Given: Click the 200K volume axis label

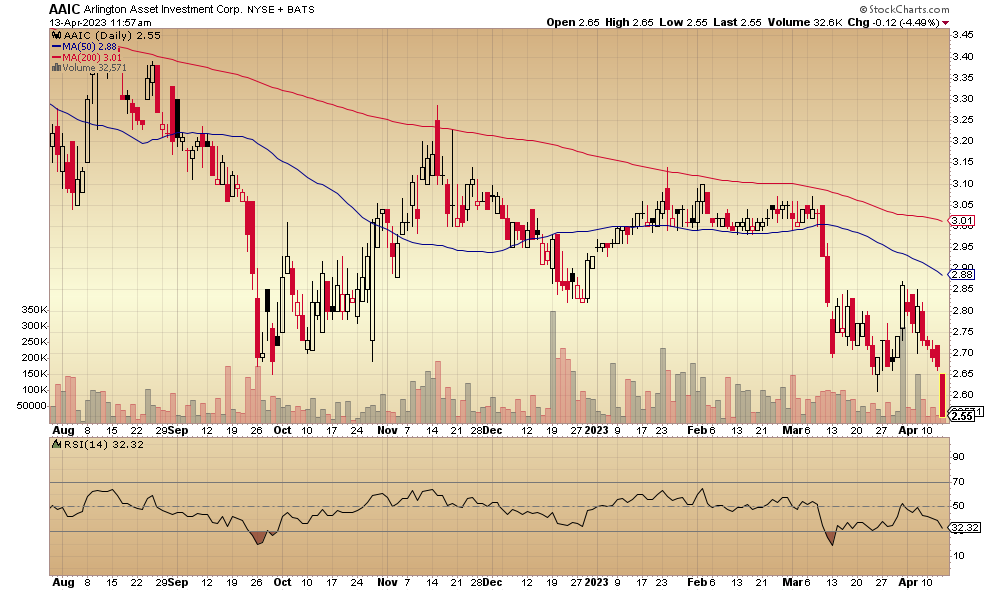Looking at the screenshot, I should coord(35,358).
